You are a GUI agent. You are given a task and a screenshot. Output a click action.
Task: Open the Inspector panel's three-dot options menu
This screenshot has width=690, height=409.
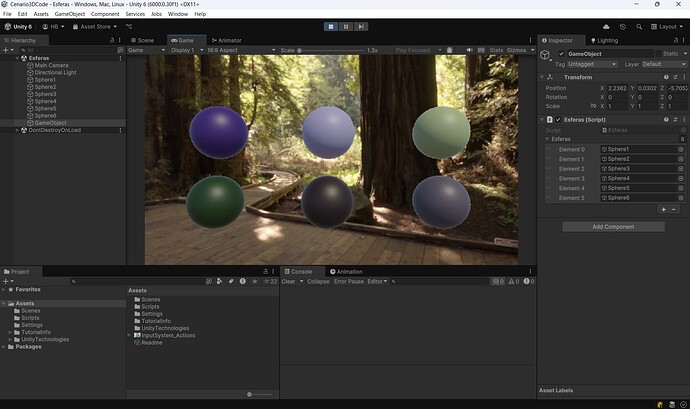(683, 40)
